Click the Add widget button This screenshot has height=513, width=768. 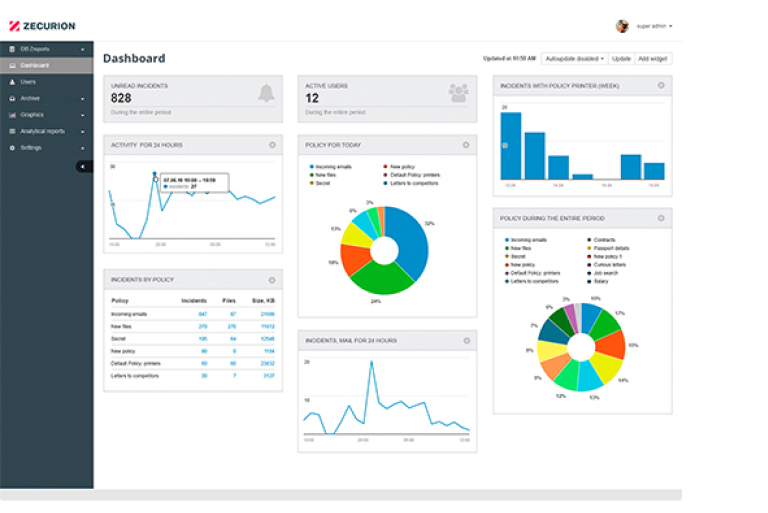pos(652,59)
